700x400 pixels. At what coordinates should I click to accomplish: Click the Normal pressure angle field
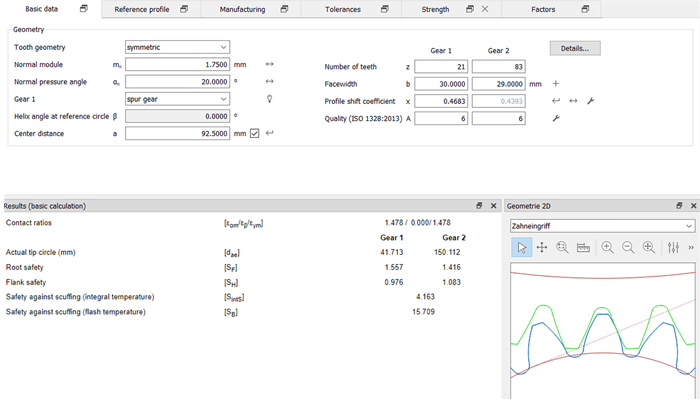coord(178,82)
